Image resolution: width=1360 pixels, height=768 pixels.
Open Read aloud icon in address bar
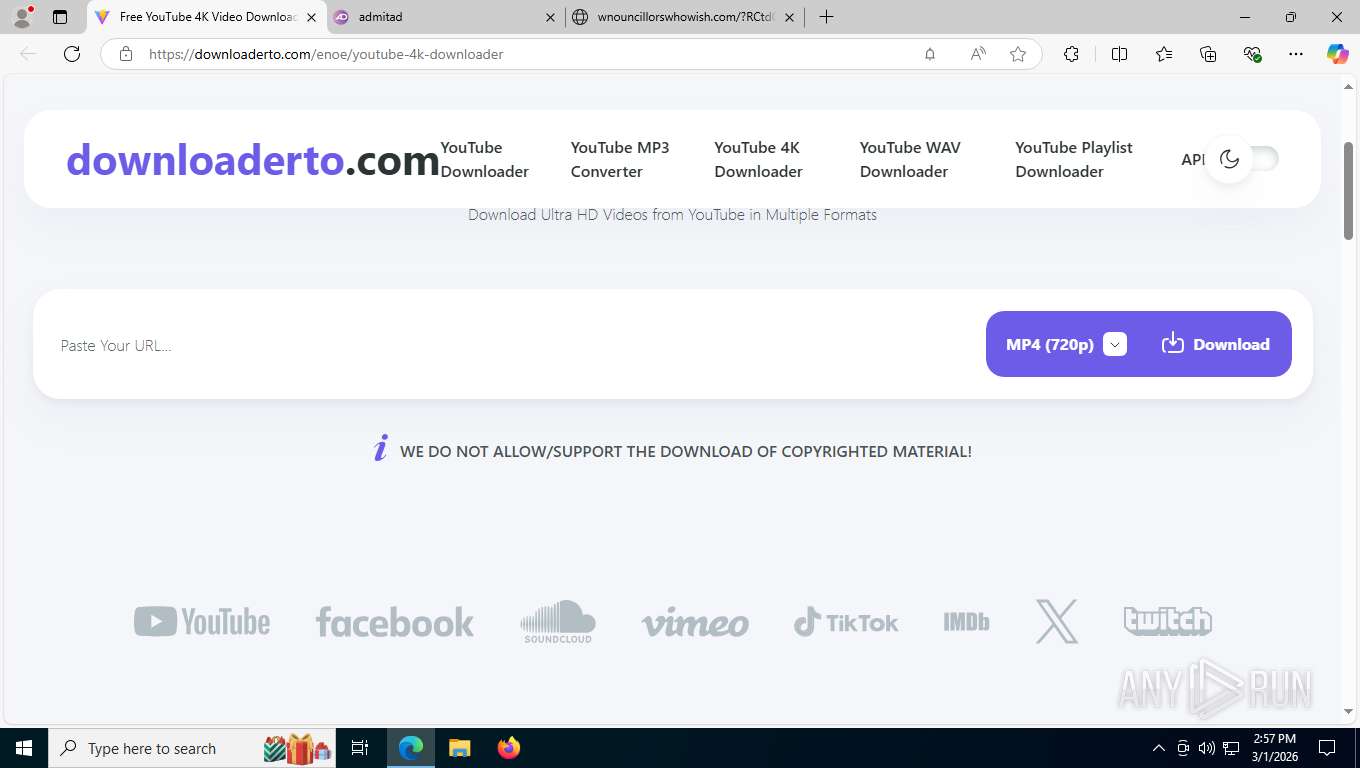pos(978,54)
